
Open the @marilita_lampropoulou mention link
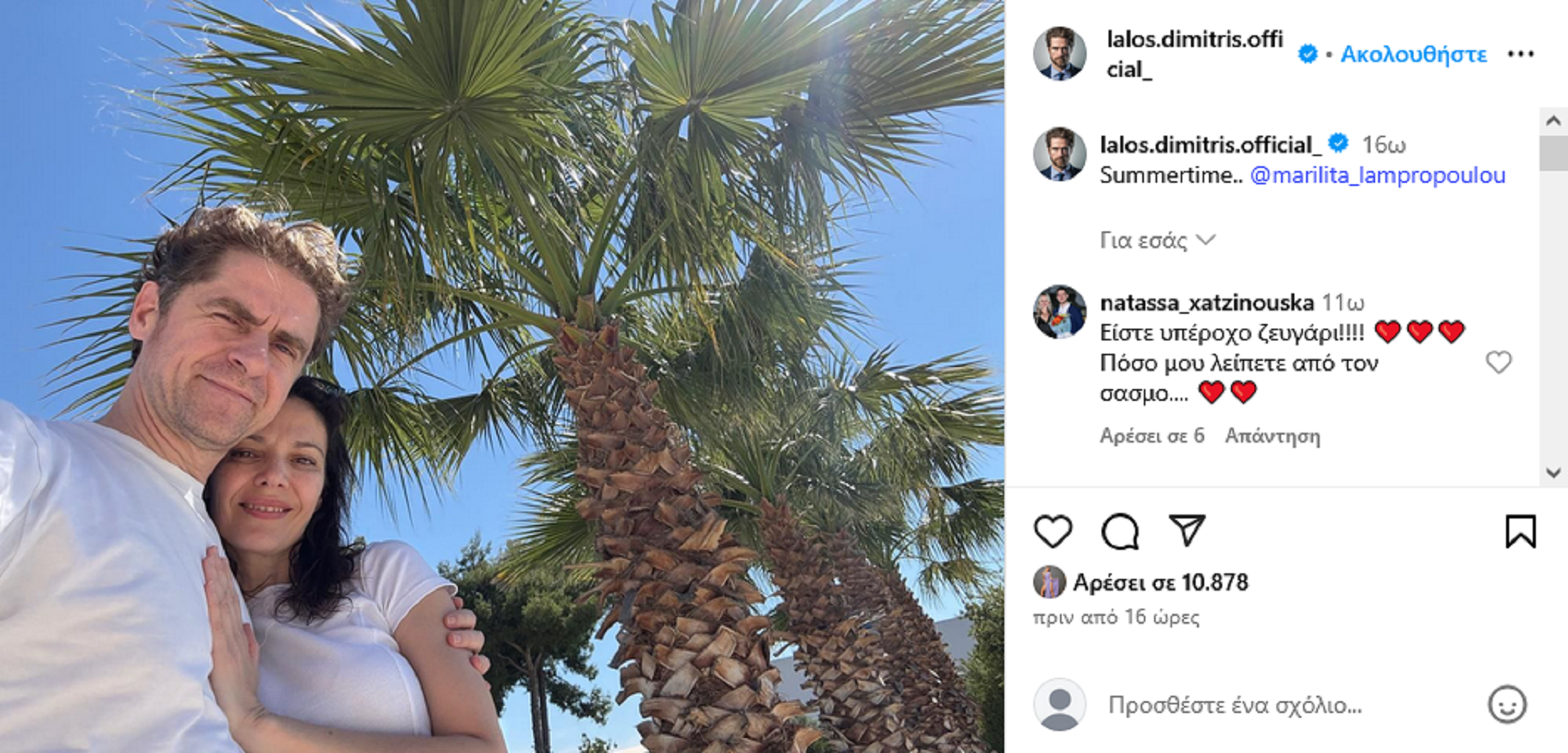click(1377, 175)
